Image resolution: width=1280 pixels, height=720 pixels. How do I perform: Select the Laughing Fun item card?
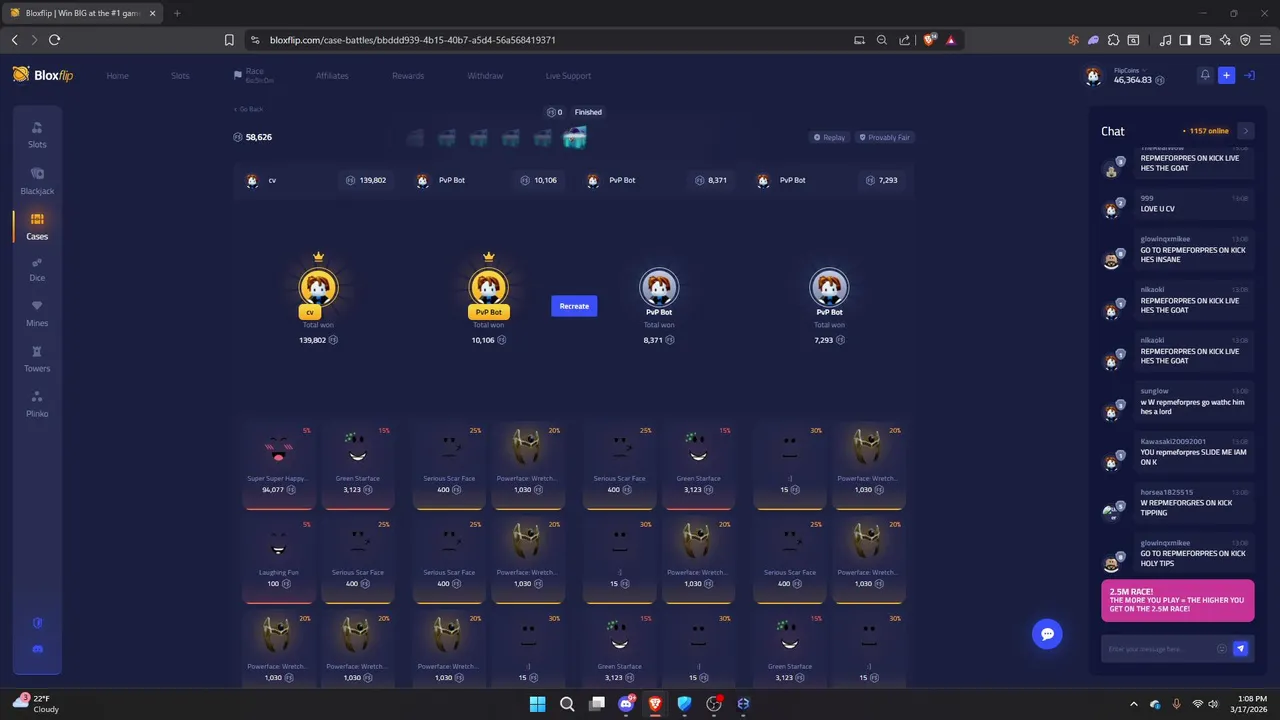coord(278,558)
